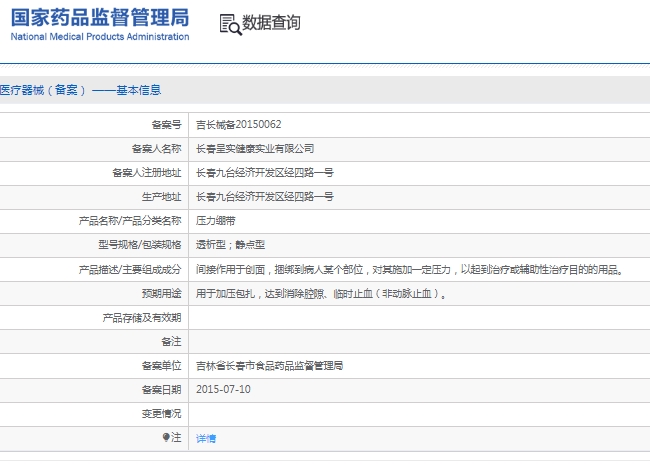Select the company name 长春呈实健康实业有限公司

click(x=255, y=148)
